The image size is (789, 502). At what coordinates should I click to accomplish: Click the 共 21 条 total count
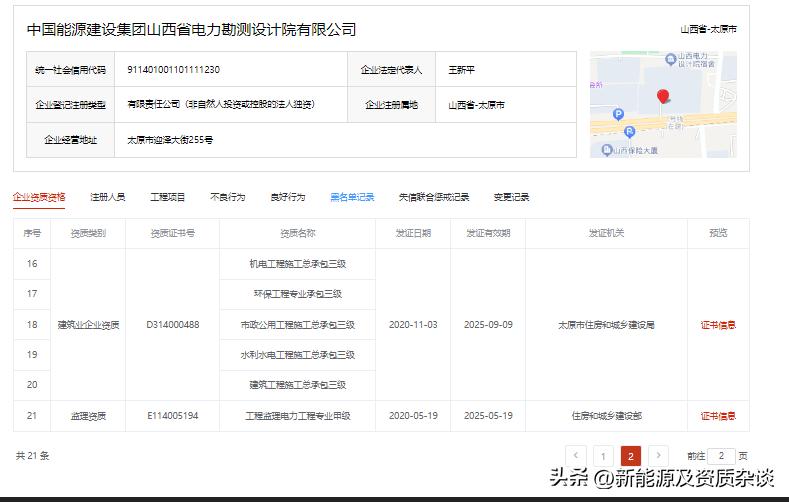tap(32, 456)
